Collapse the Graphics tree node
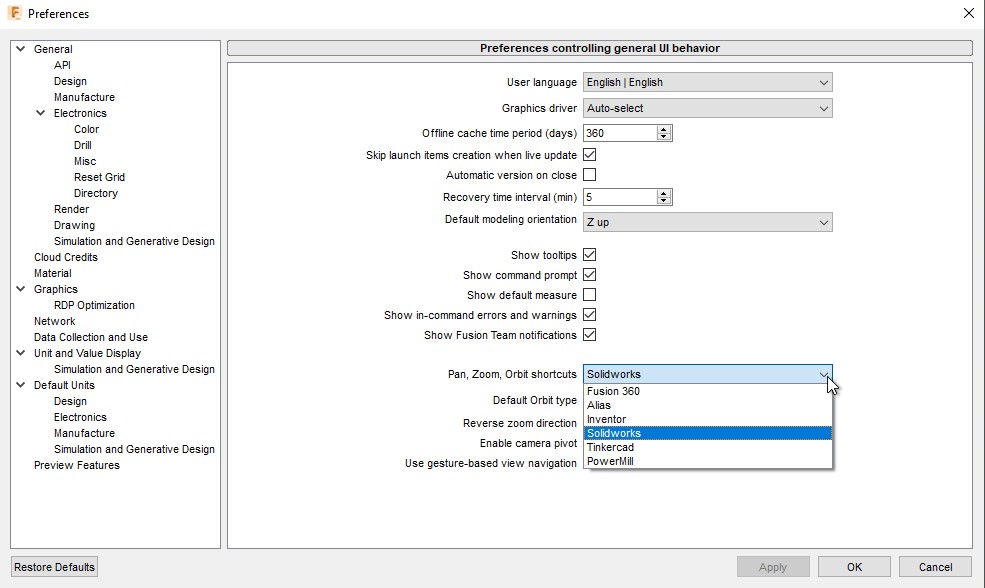The width and height of the screenshot is (985, 588). [21, 289]
